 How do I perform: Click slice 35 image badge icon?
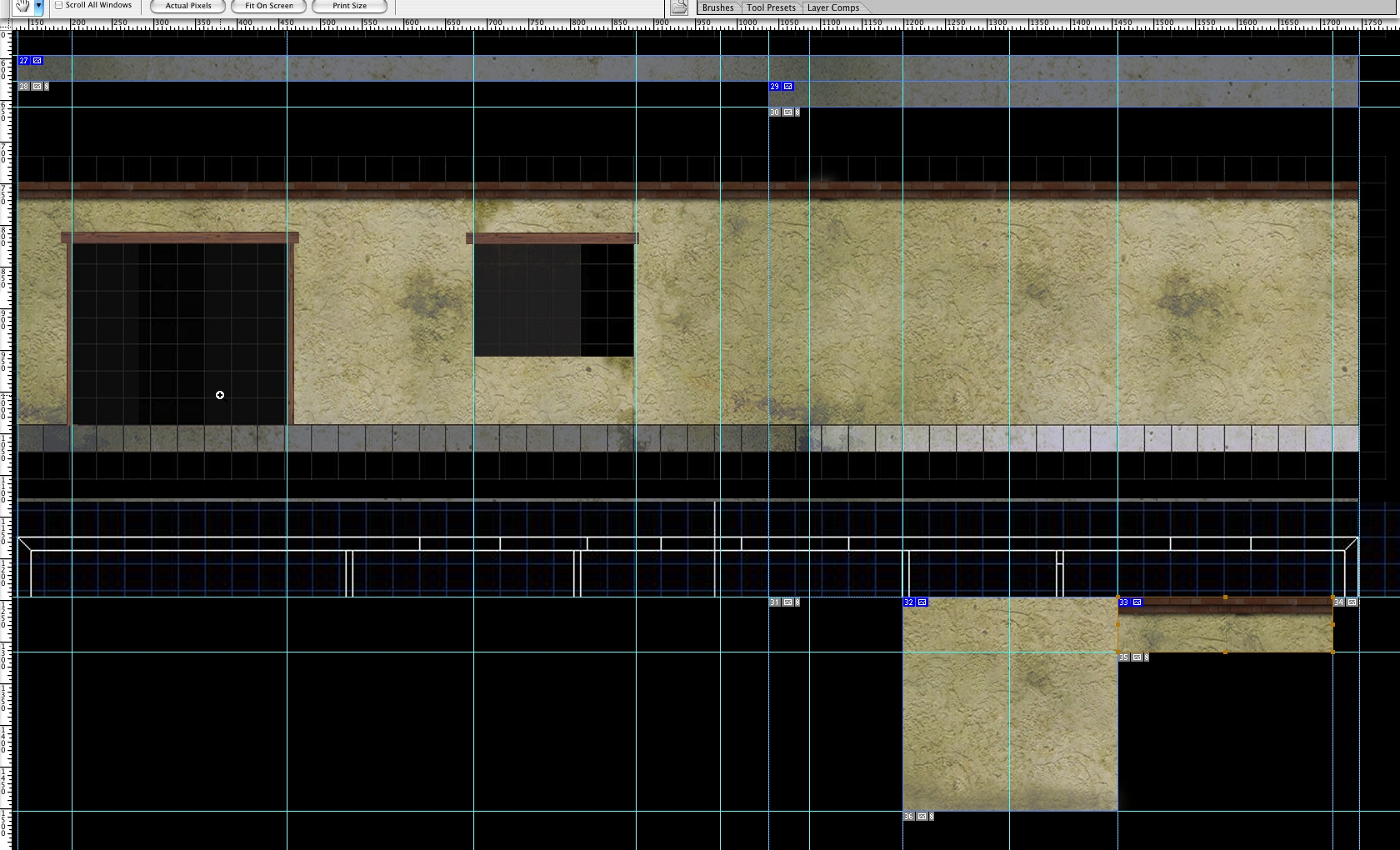coord(1137,657)
